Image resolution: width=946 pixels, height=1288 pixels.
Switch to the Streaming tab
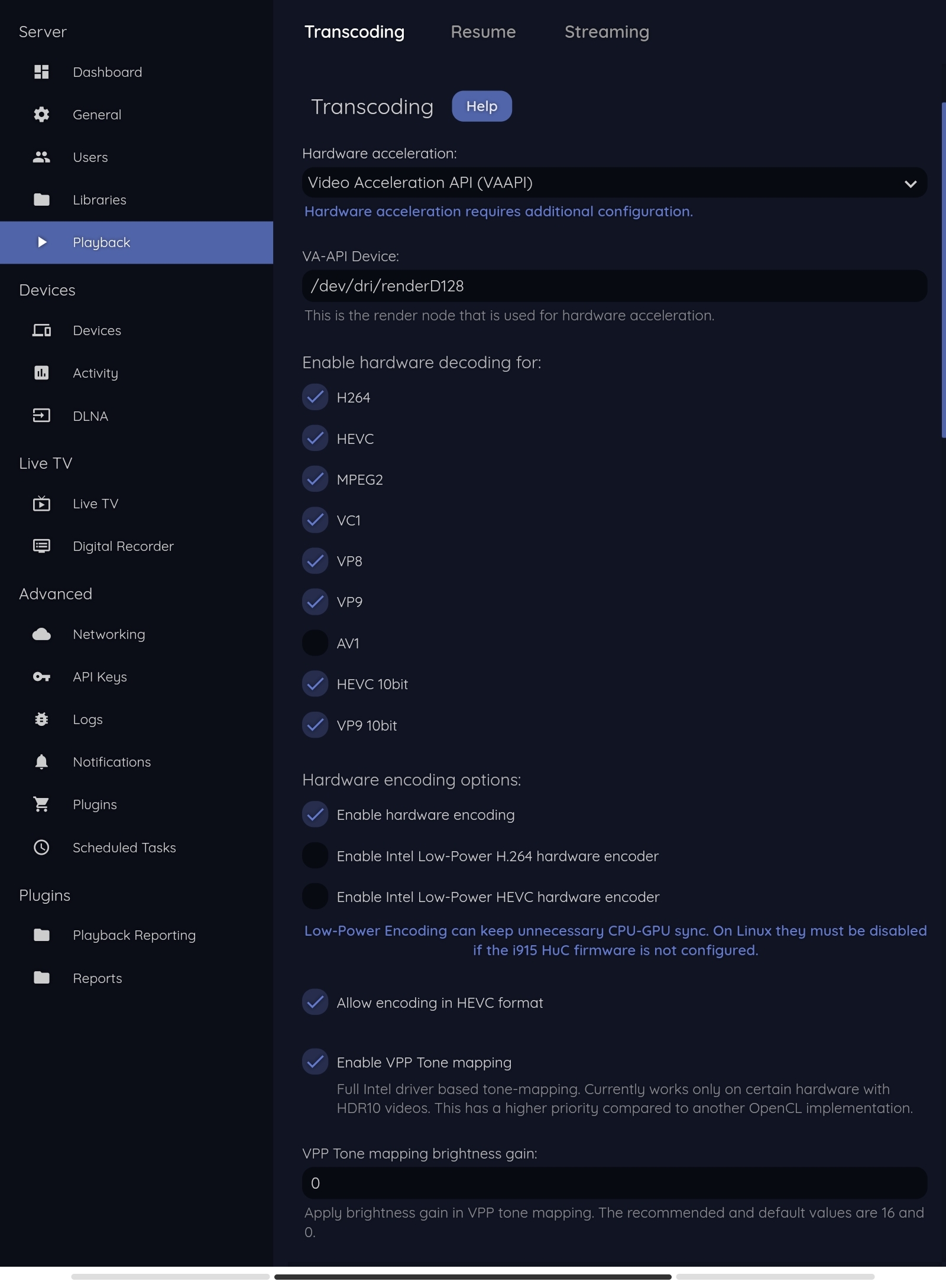607,32
